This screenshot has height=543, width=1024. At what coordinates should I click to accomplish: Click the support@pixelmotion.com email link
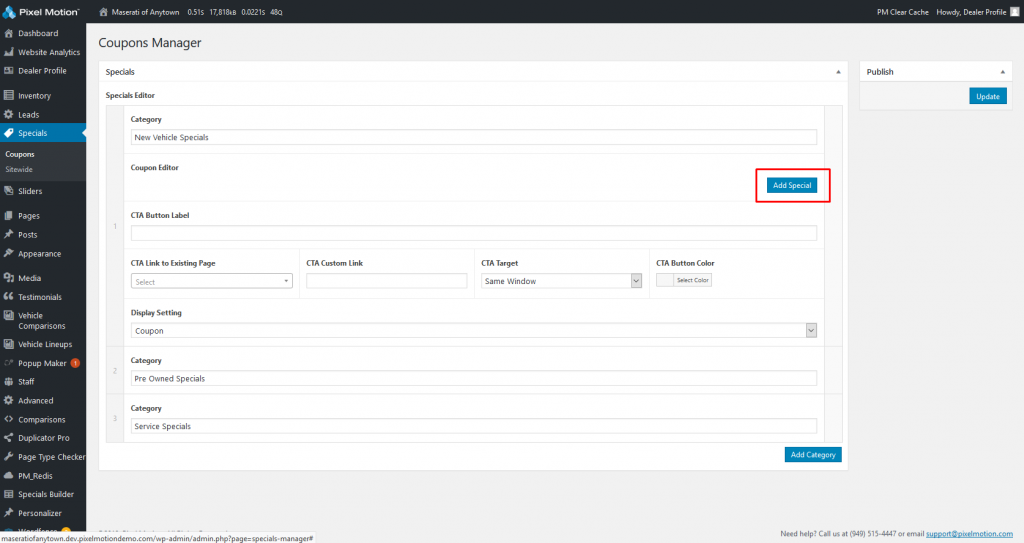coord(969,534)
